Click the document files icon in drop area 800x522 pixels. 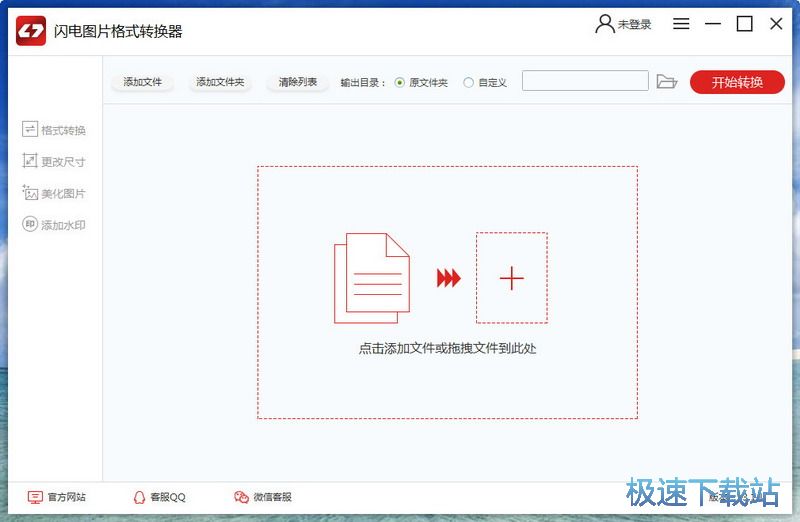(x=371, y=278)
